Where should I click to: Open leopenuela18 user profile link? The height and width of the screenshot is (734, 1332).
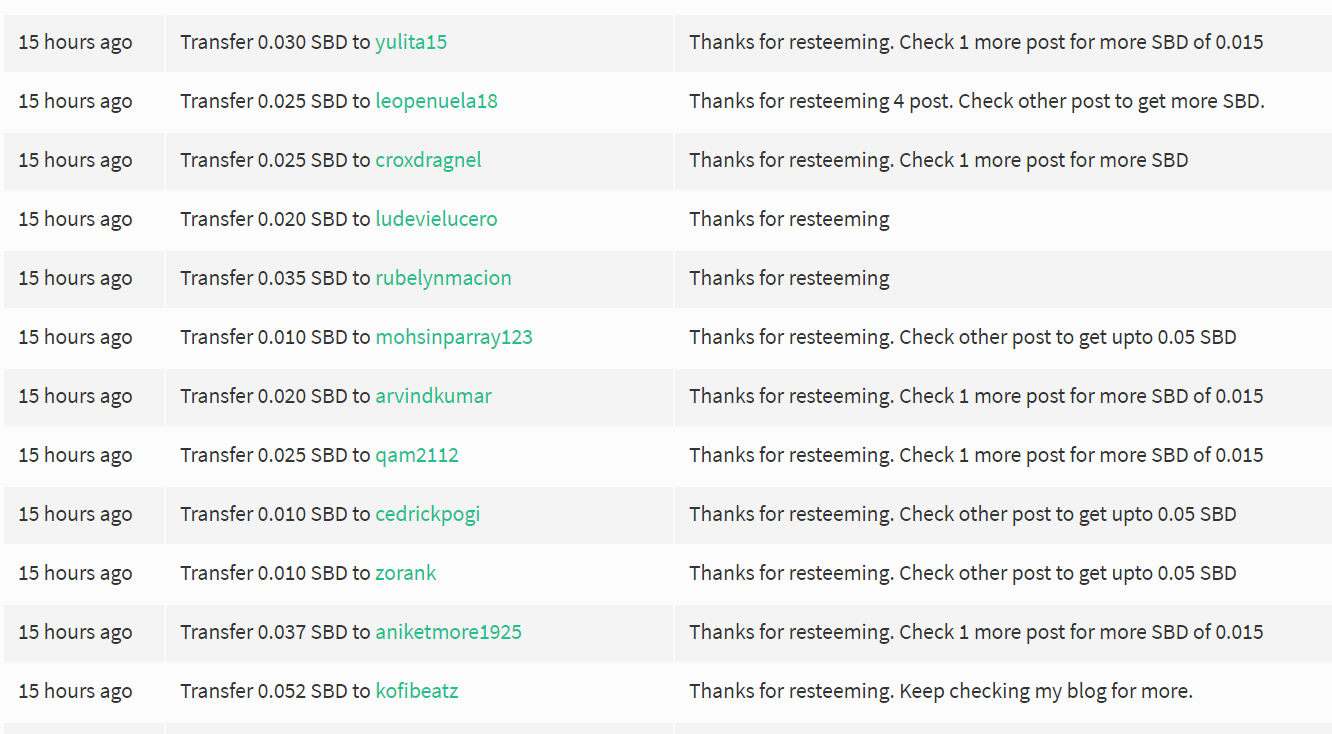[x=436, y=101]
